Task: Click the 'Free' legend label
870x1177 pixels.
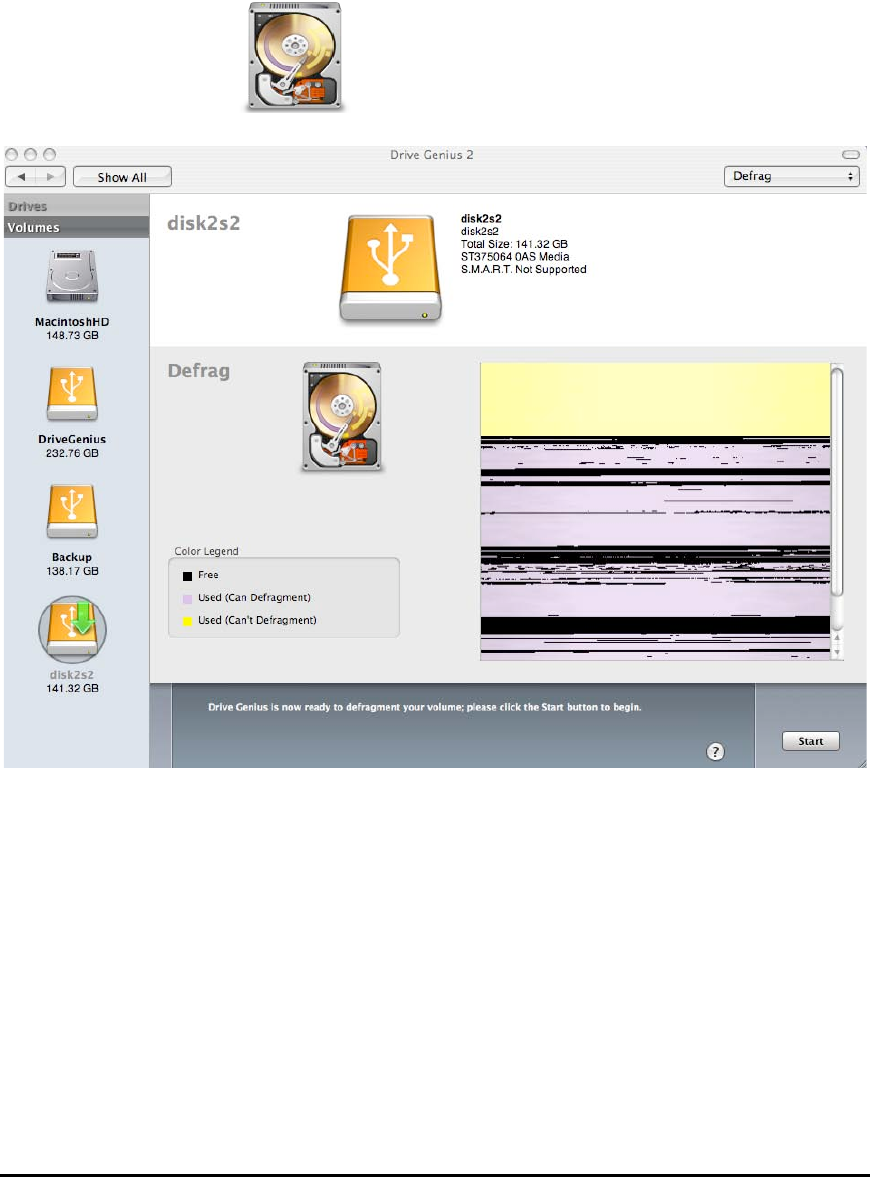Action: click(208, 575)
